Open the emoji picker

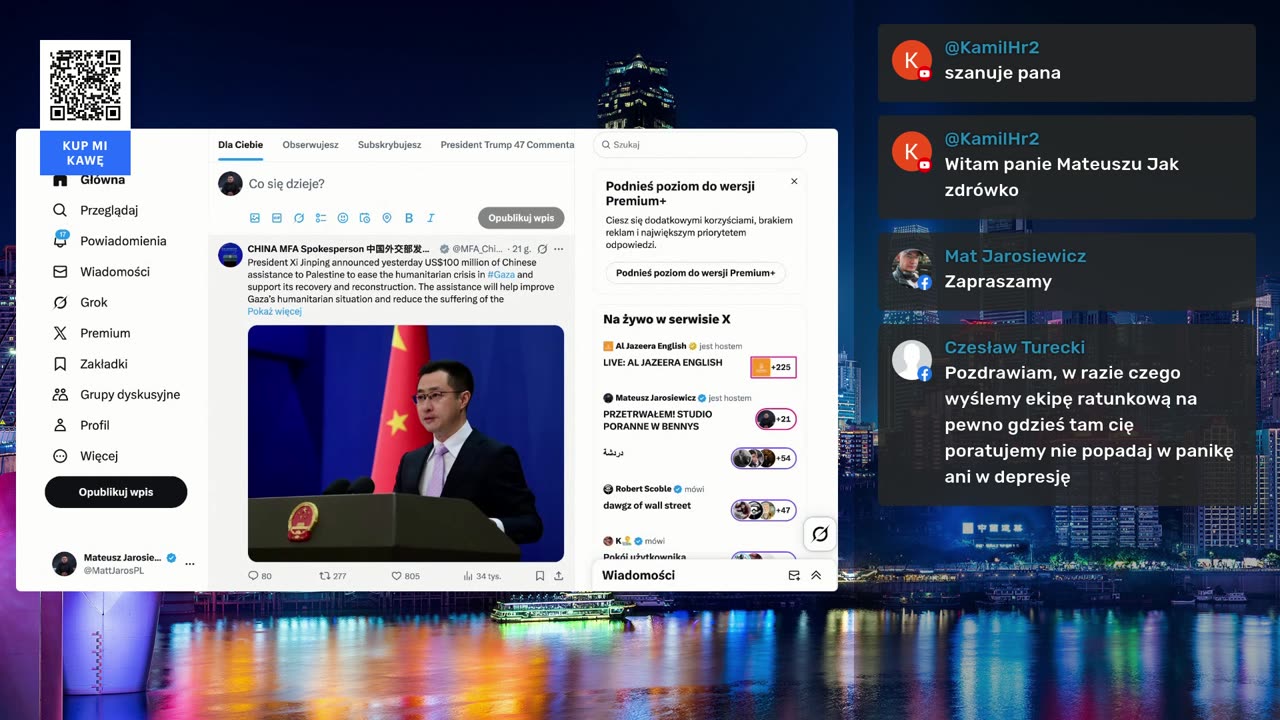click(x=343, y=218)
